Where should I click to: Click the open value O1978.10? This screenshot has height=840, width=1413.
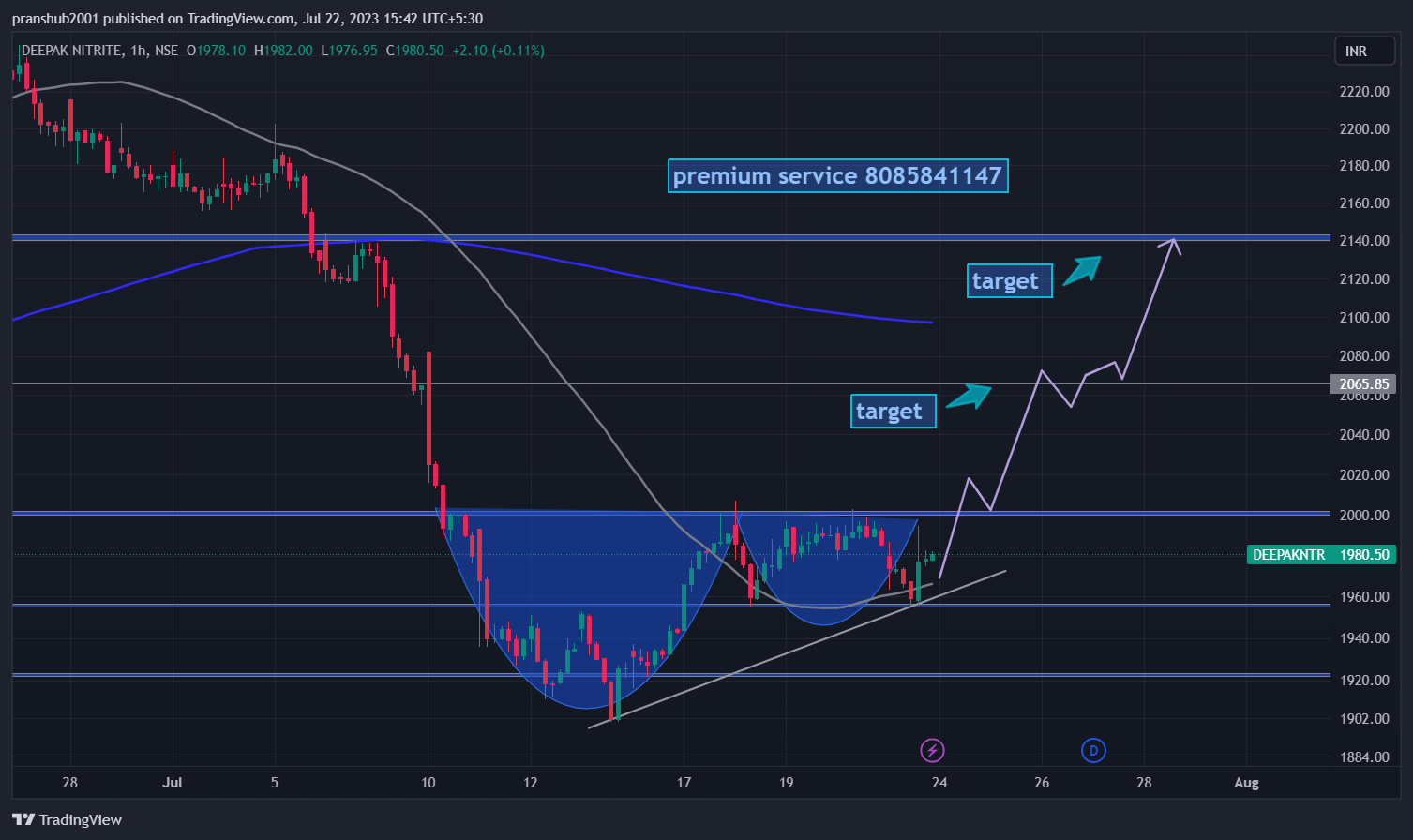point(216,51)
